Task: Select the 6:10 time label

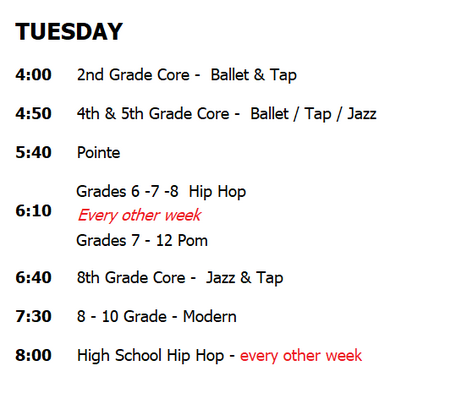Action: point(33,211)
